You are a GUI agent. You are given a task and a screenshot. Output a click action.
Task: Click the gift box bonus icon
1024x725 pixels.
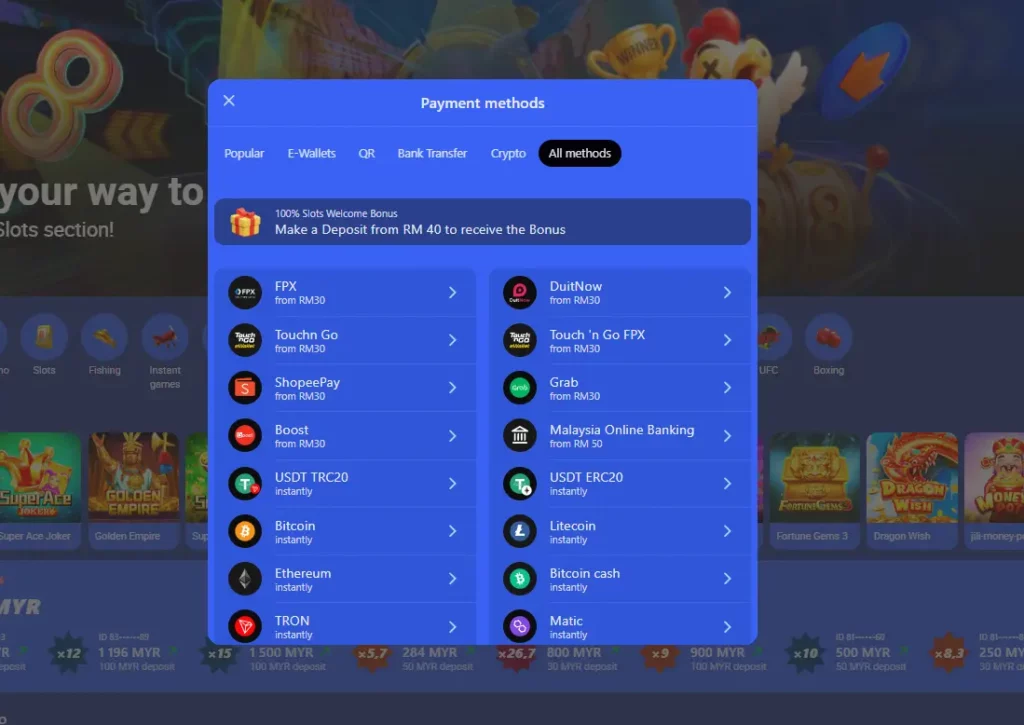[245, 222]
